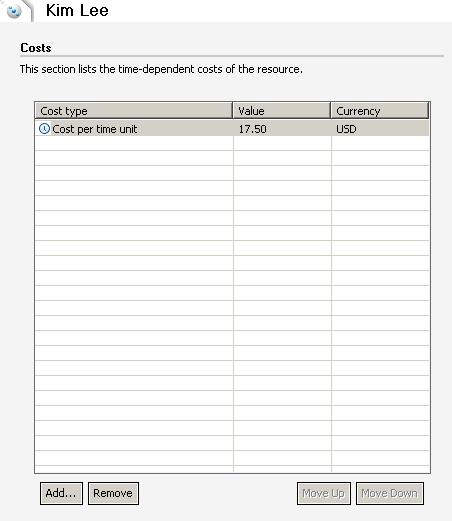Screen dimensions: 452x521
Task: Click column divider between Cost type and Value
Action: click(233, 111)
